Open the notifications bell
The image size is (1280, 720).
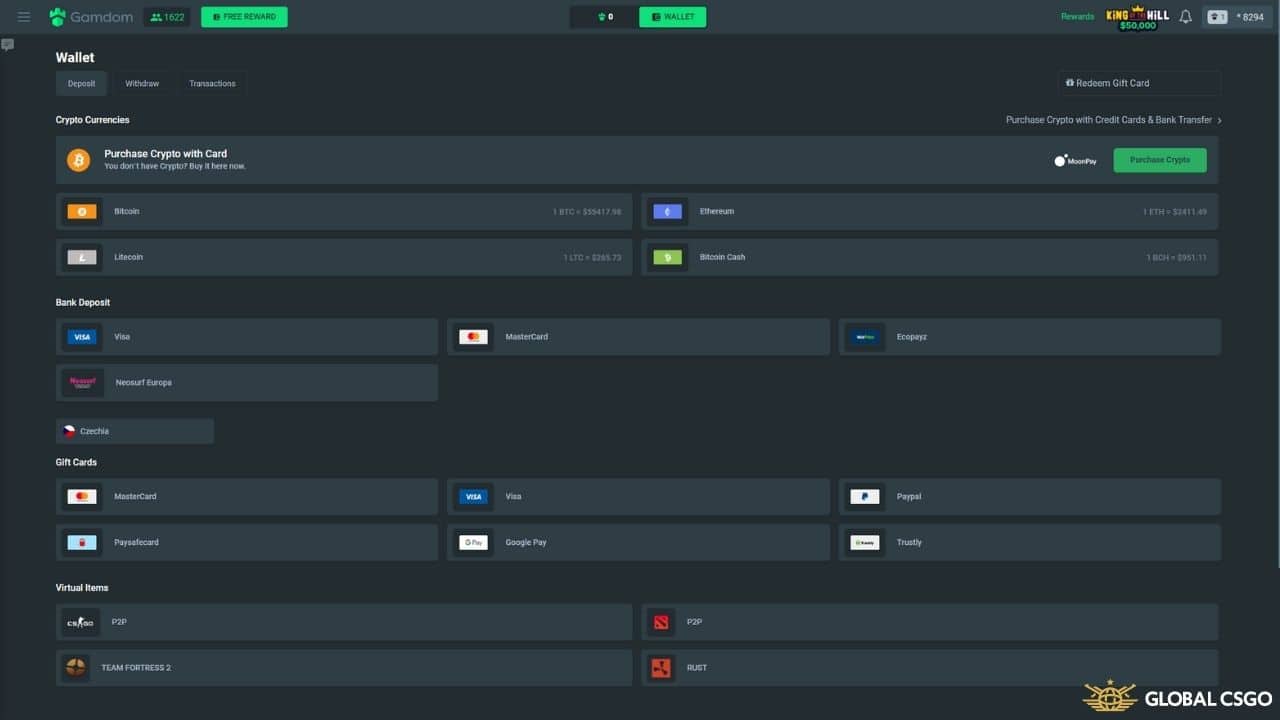pyautogui.click(x=1186, y=17)
